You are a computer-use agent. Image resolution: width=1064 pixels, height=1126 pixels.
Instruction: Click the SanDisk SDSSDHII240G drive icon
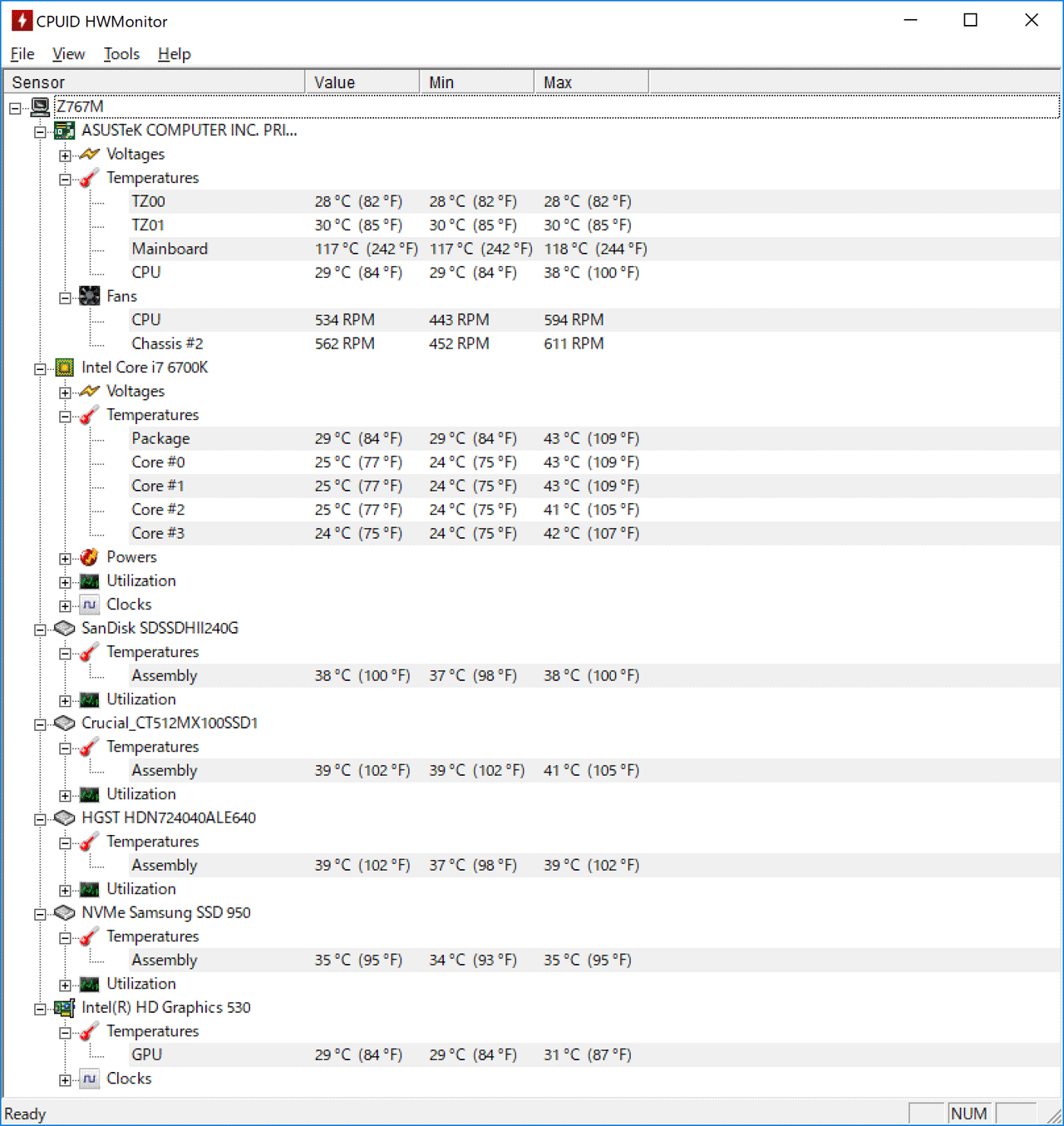tap(64, 628)
